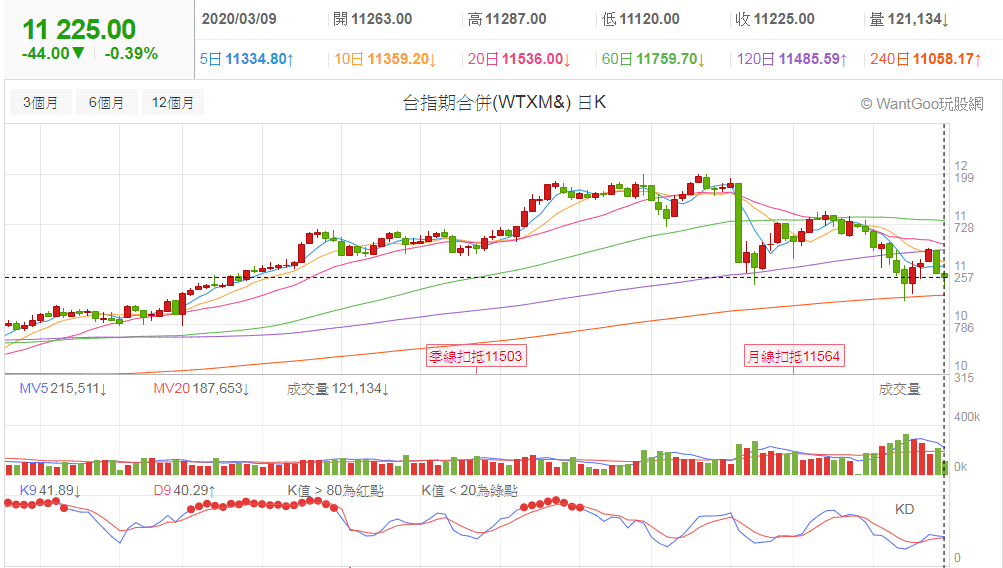This screenshot has width=1003, height=568.
Task: Click the MV20 volume average label
Action: tap(202, 388)
